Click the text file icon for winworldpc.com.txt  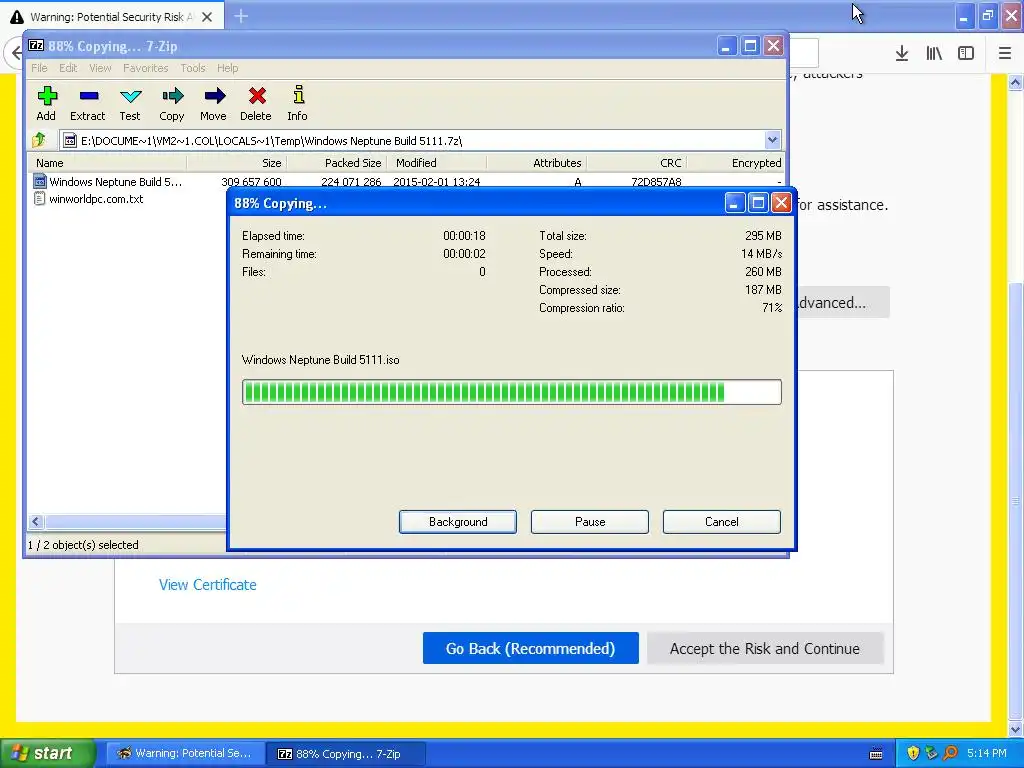click(x=39, y=199)
